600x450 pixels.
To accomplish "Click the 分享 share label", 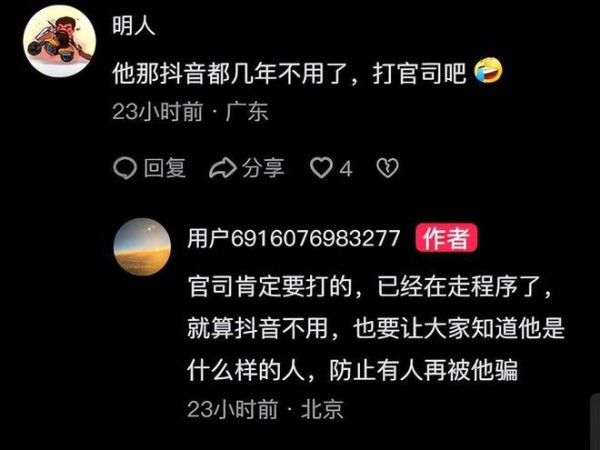I will point(263,168).
